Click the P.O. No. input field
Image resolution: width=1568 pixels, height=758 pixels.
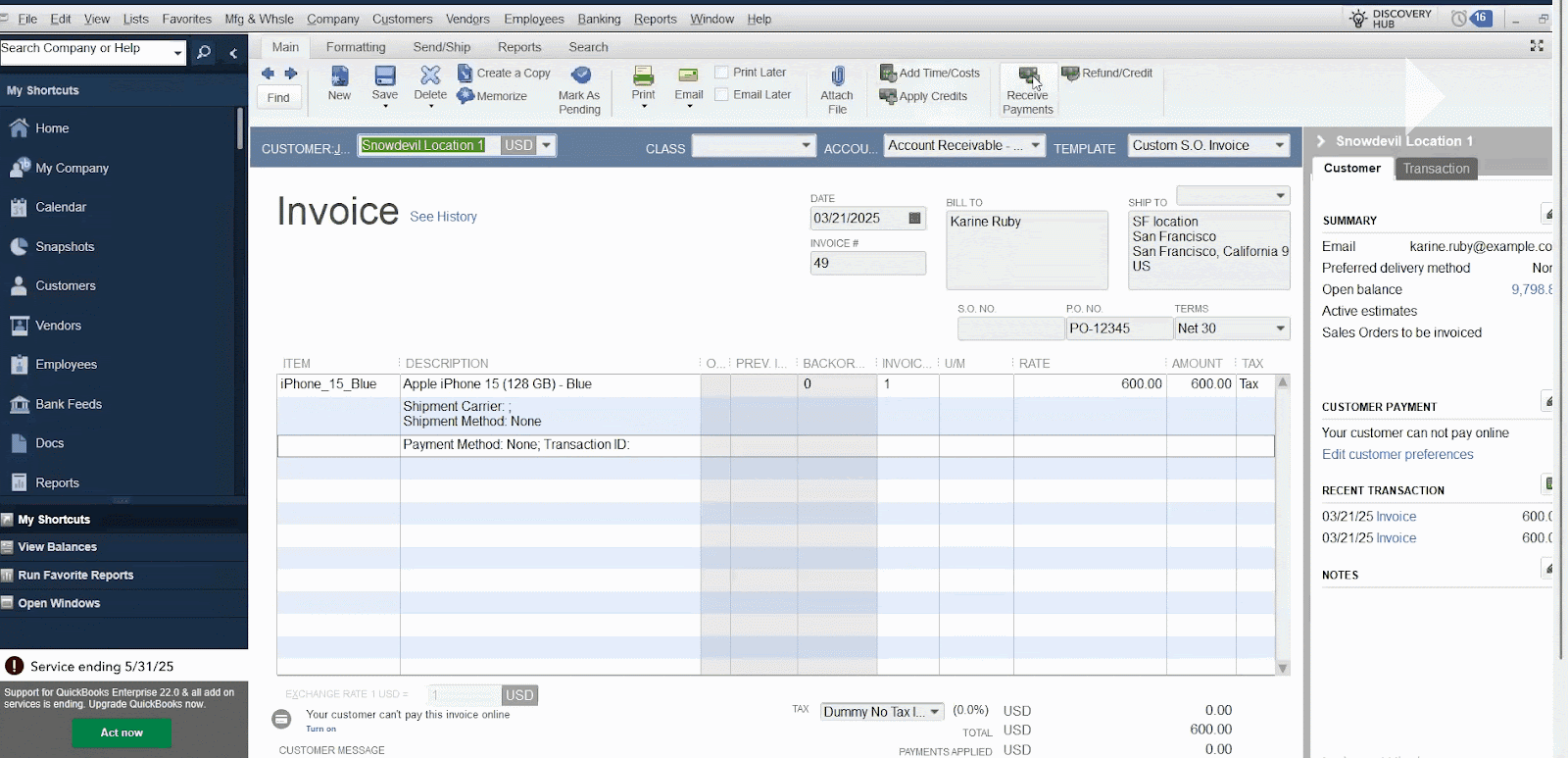point(1118,328)
